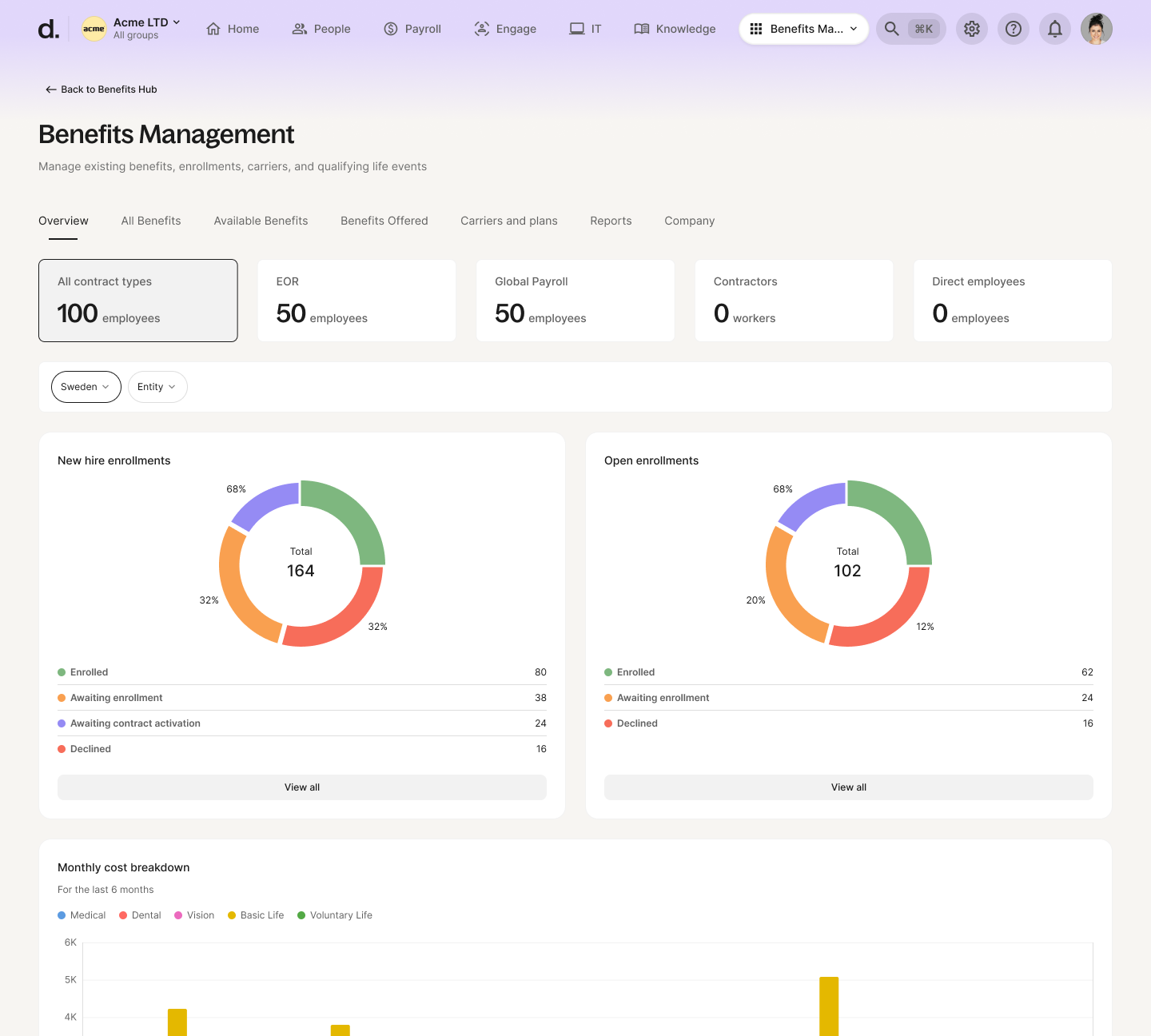The image size is (1151, 1036).
Task: Click the ⌘K search shortcut badge
Action: coord(924,29)
